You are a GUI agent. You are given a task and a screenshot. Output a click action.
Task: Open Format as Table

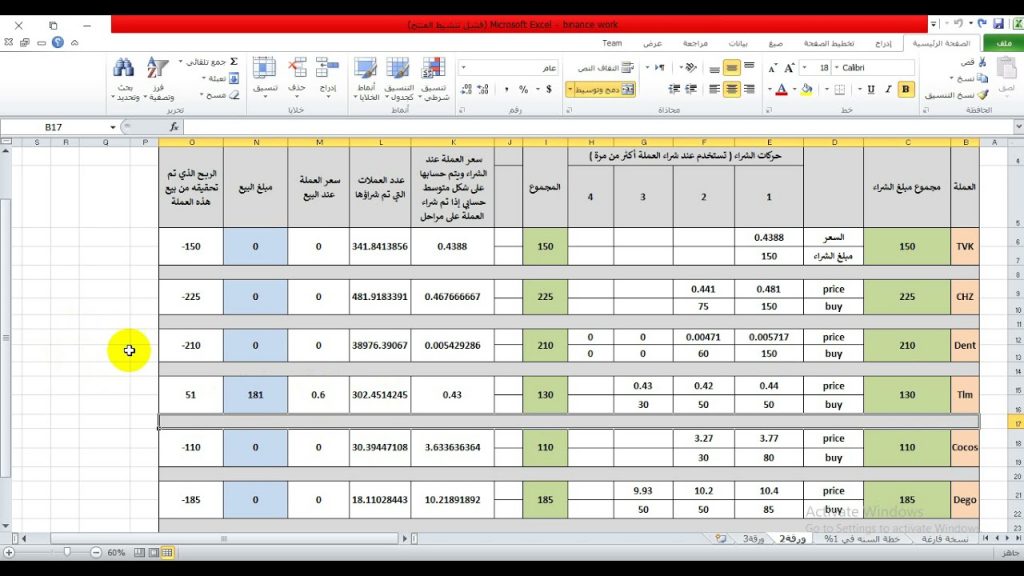(398, 78)
